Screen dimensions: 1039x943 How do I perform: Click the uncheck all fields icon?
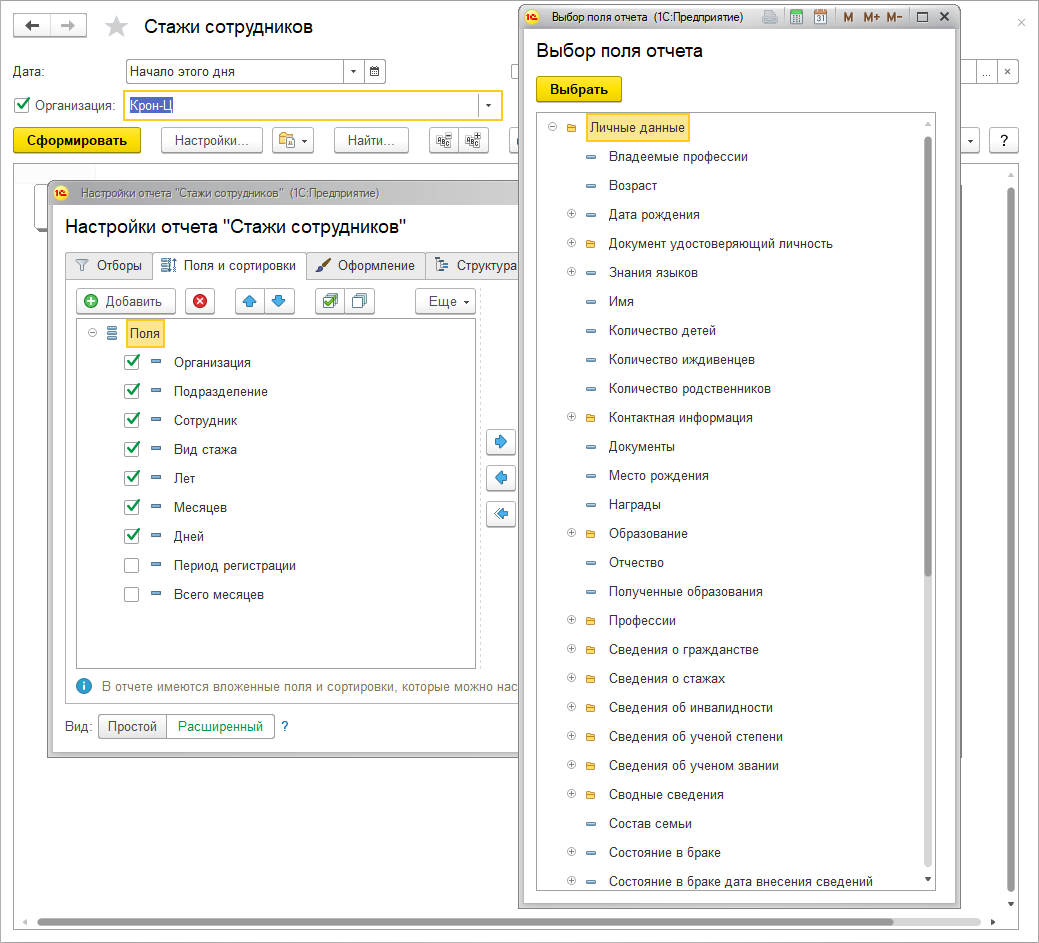(x=359, y=301)
